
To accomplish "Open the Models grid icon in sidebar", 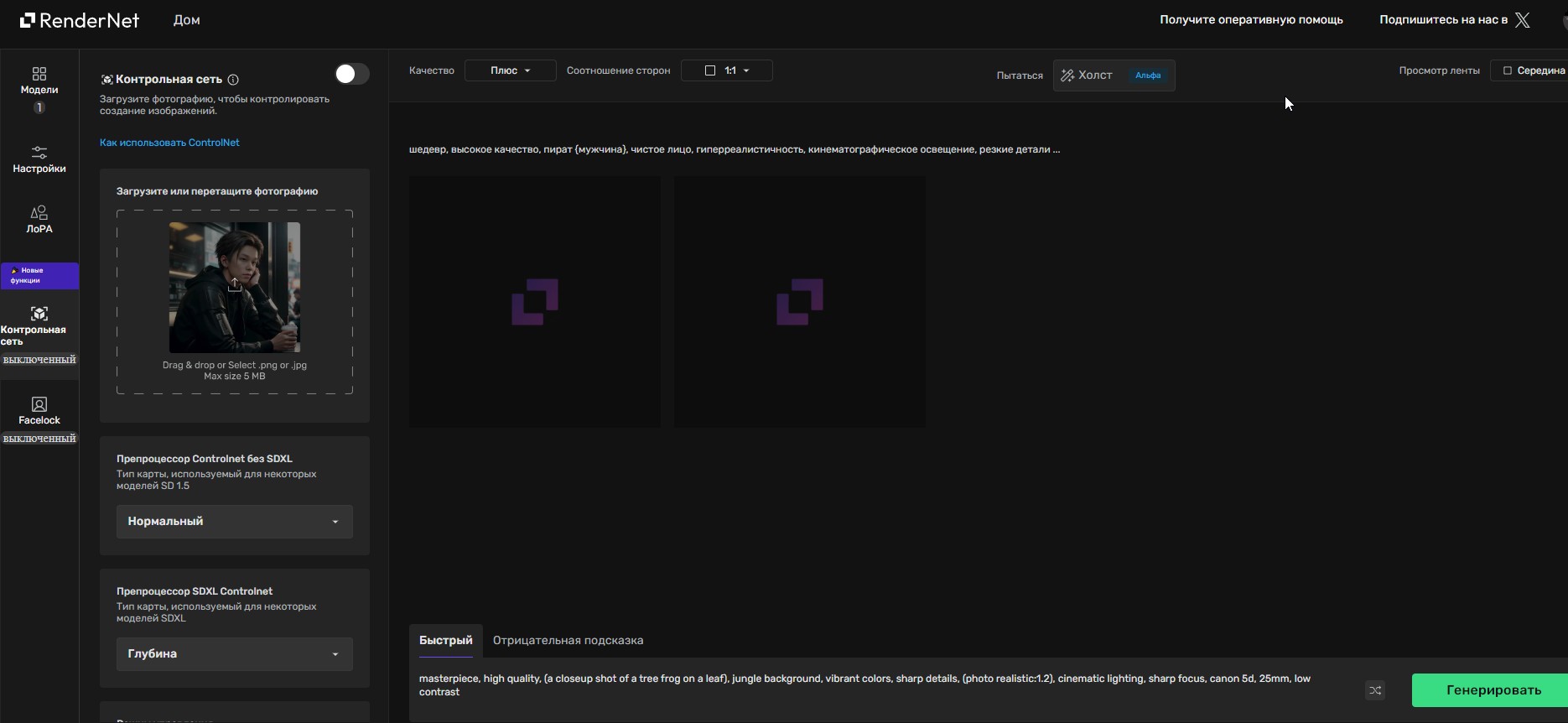I will pyautogui.click(x=39, y=74).
